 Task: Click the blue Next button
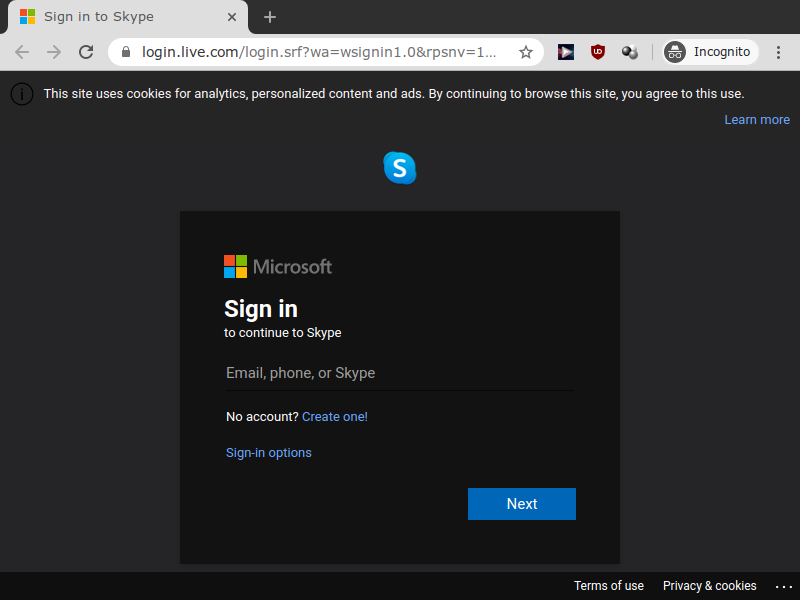coord(522,504)
